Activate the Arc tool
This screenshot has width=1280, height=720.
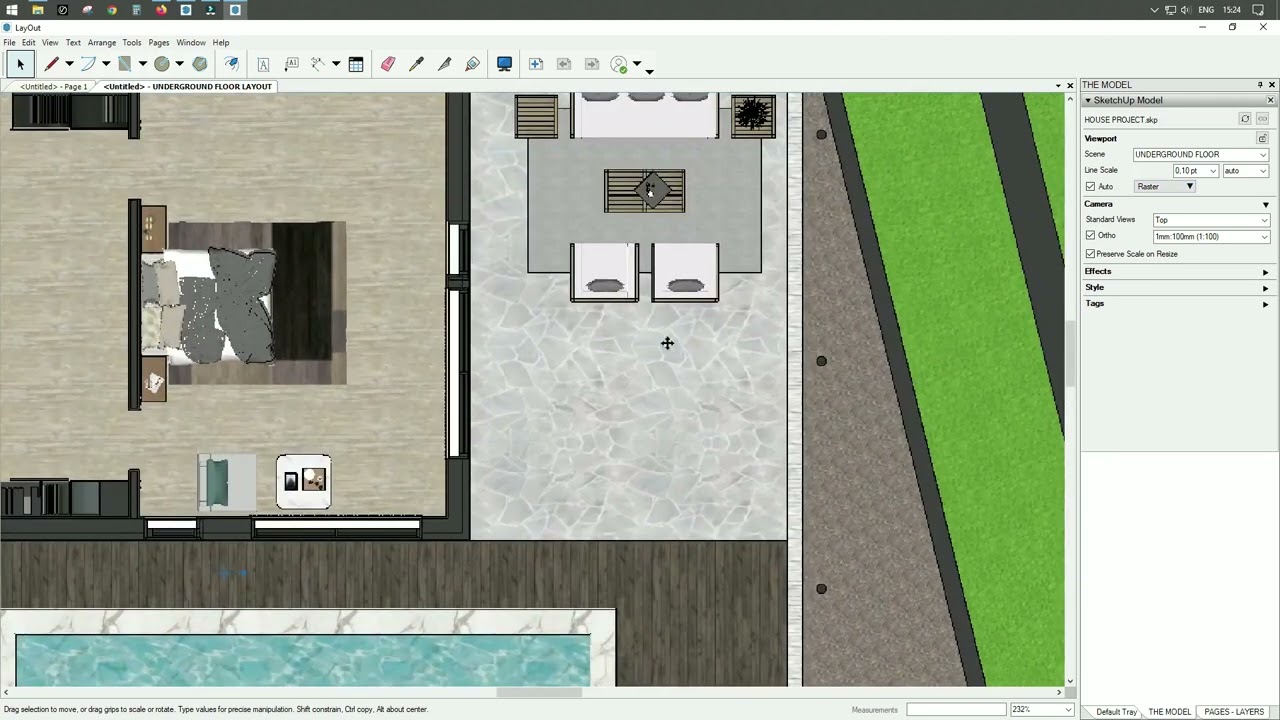[x=88, y=64]
